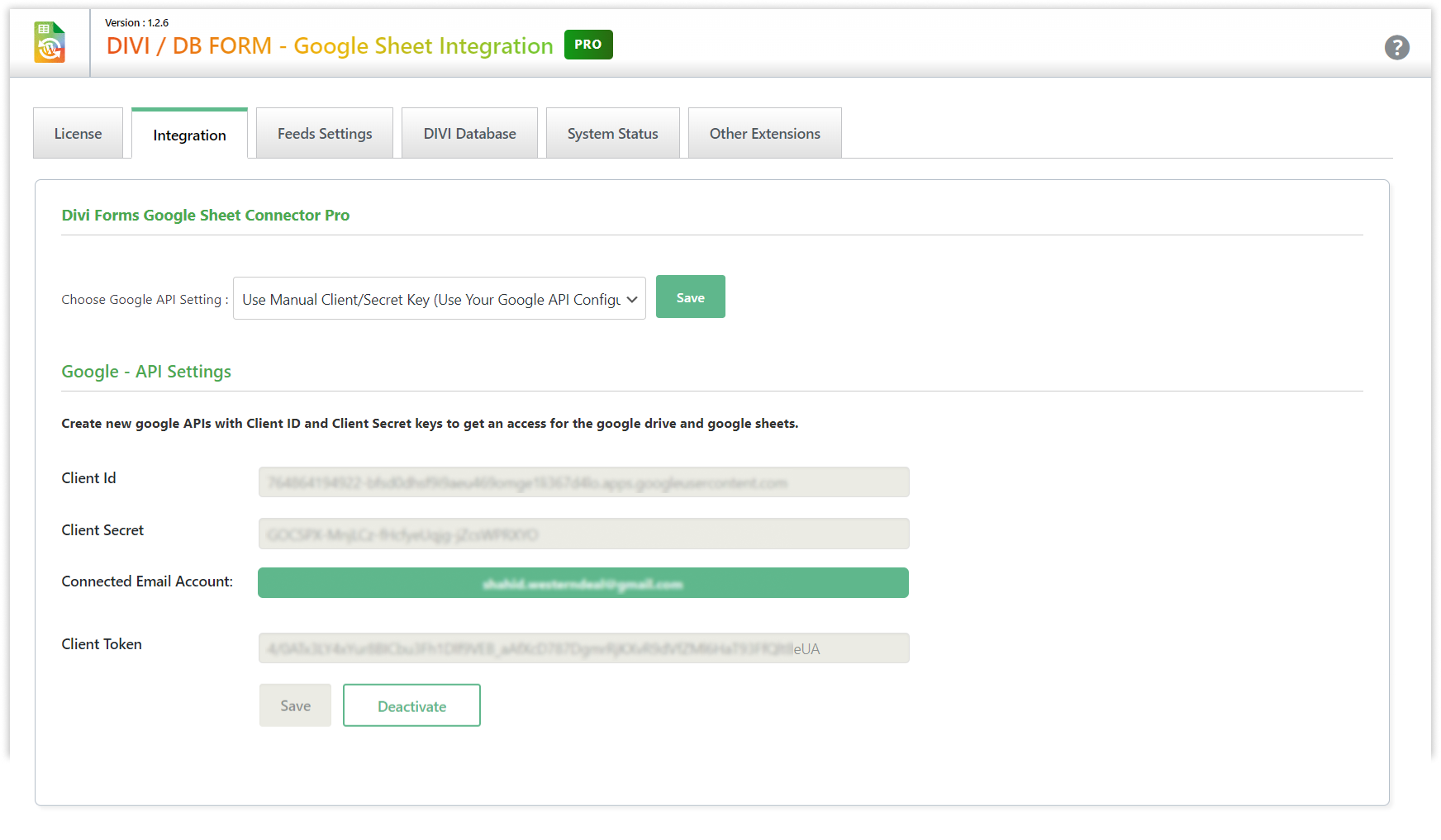Click the Divi Forms Google Sheet Connector Pro heading
The height and width of the screenshot is (840, 1441).
tap(205, 216)
